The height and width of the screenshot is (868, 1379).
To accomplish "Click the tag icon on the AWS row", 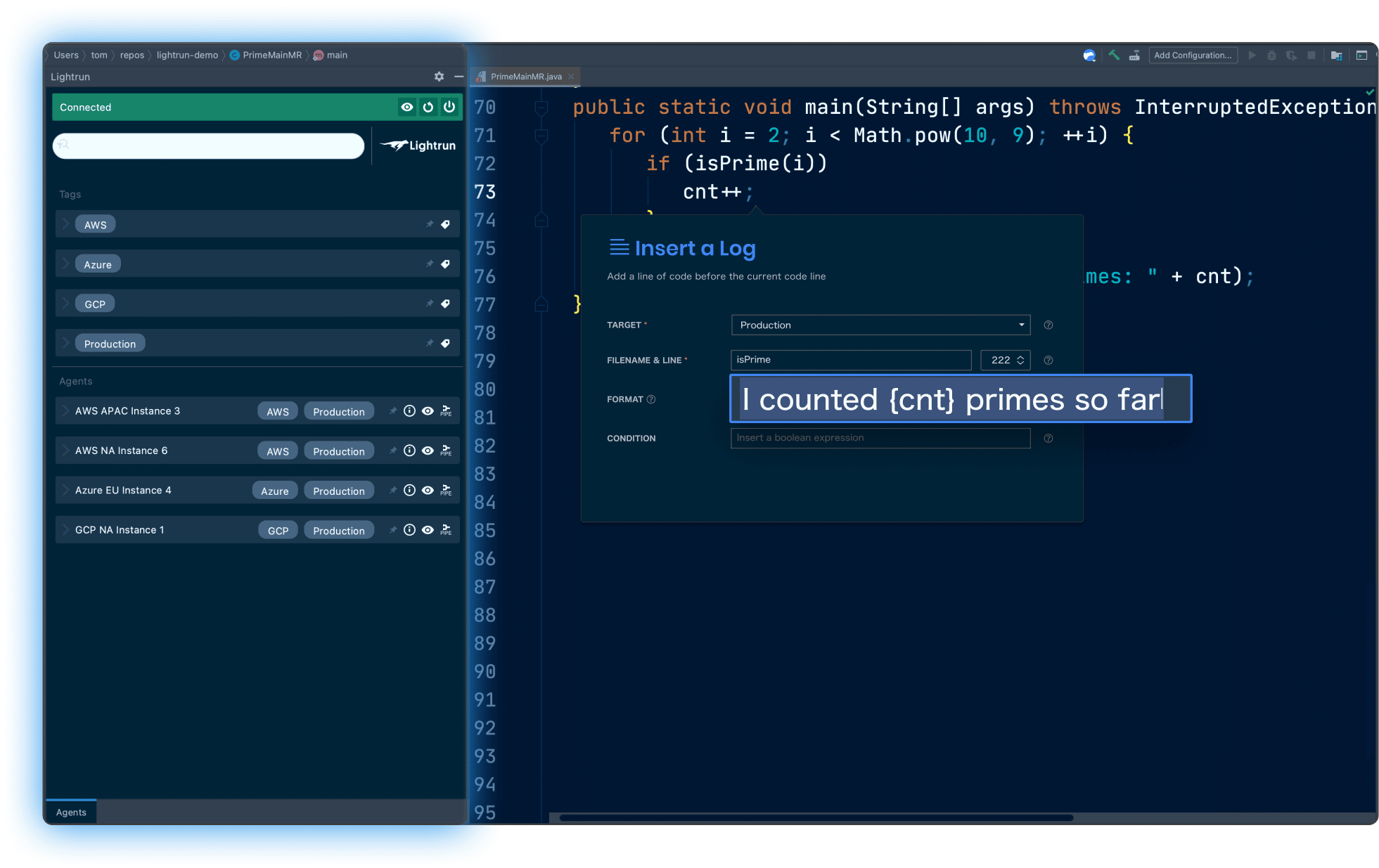I will point(445,224).
